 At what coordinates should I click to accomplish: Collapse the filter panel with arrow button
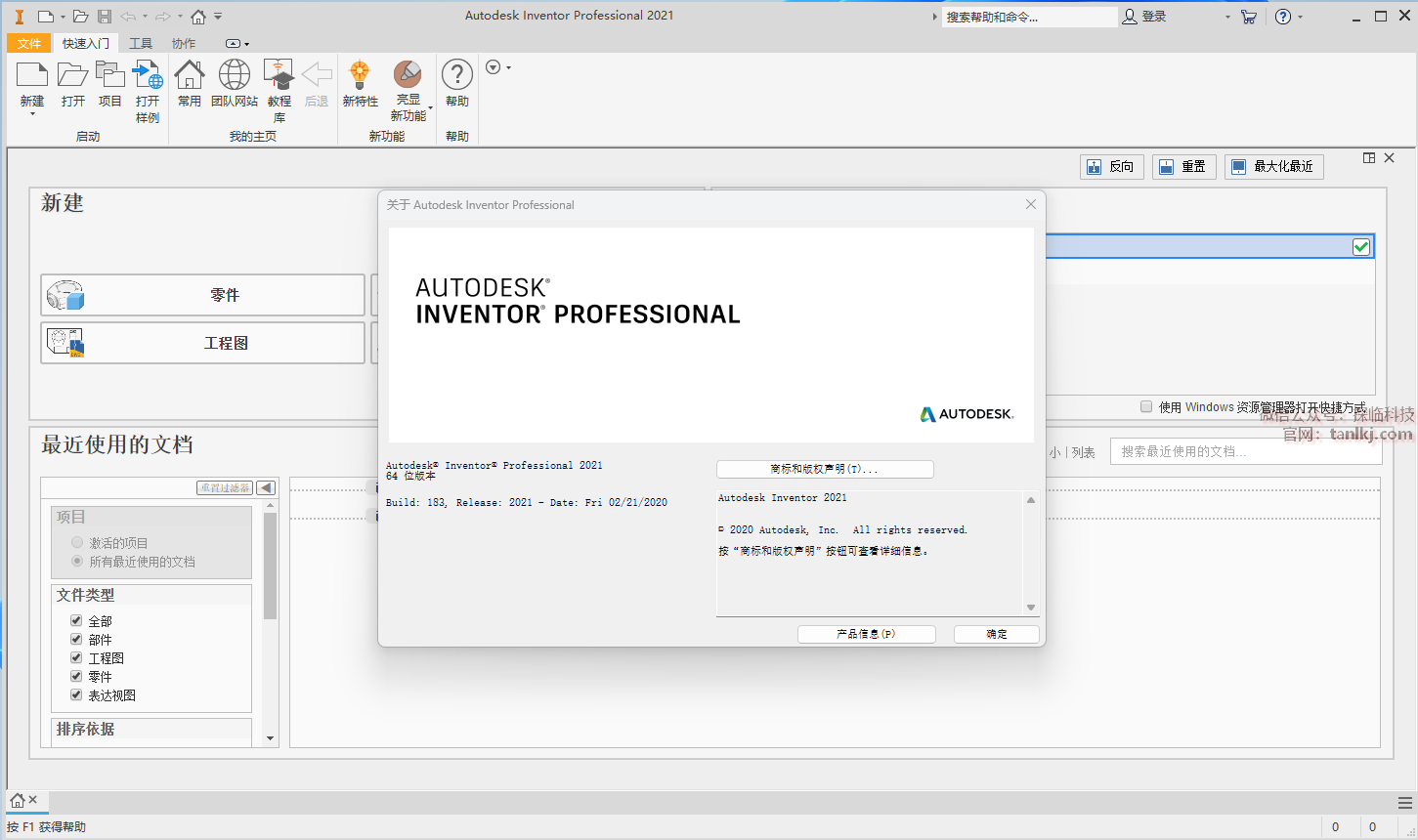(266, 487)
